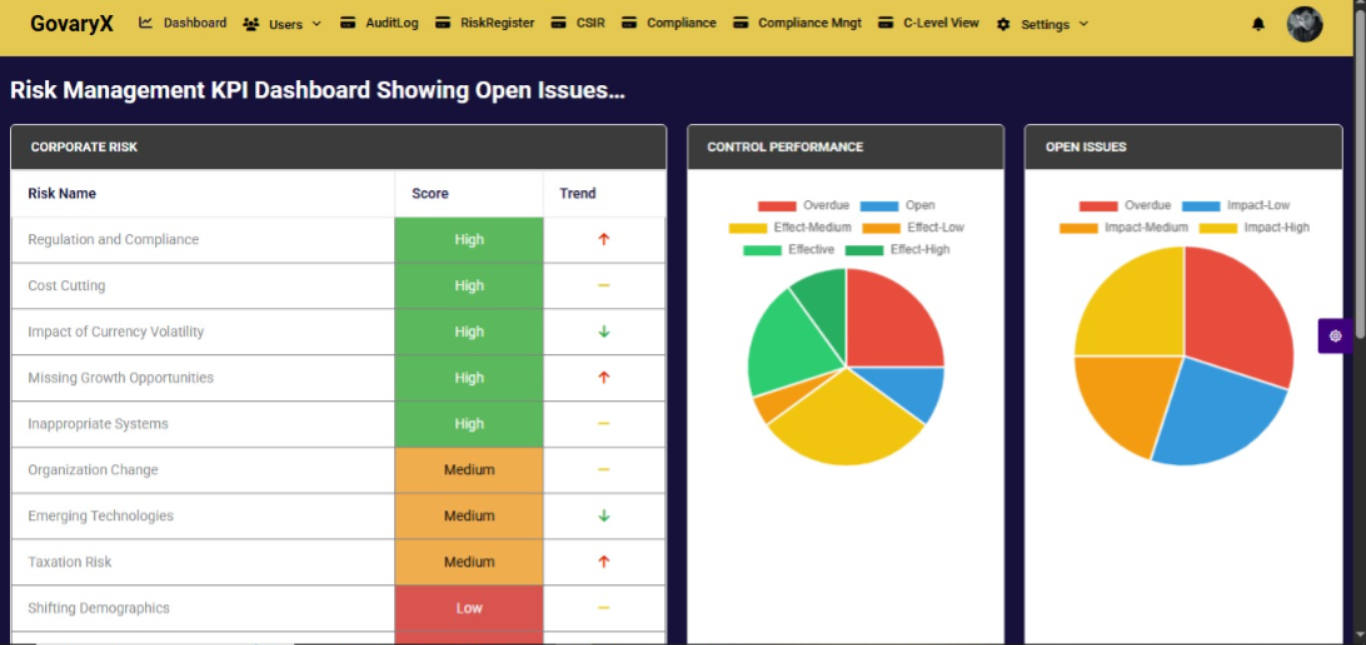Open the Dashboard chart icon
This screenshot has height=645, width=1366.
click(x=146, y=22)
